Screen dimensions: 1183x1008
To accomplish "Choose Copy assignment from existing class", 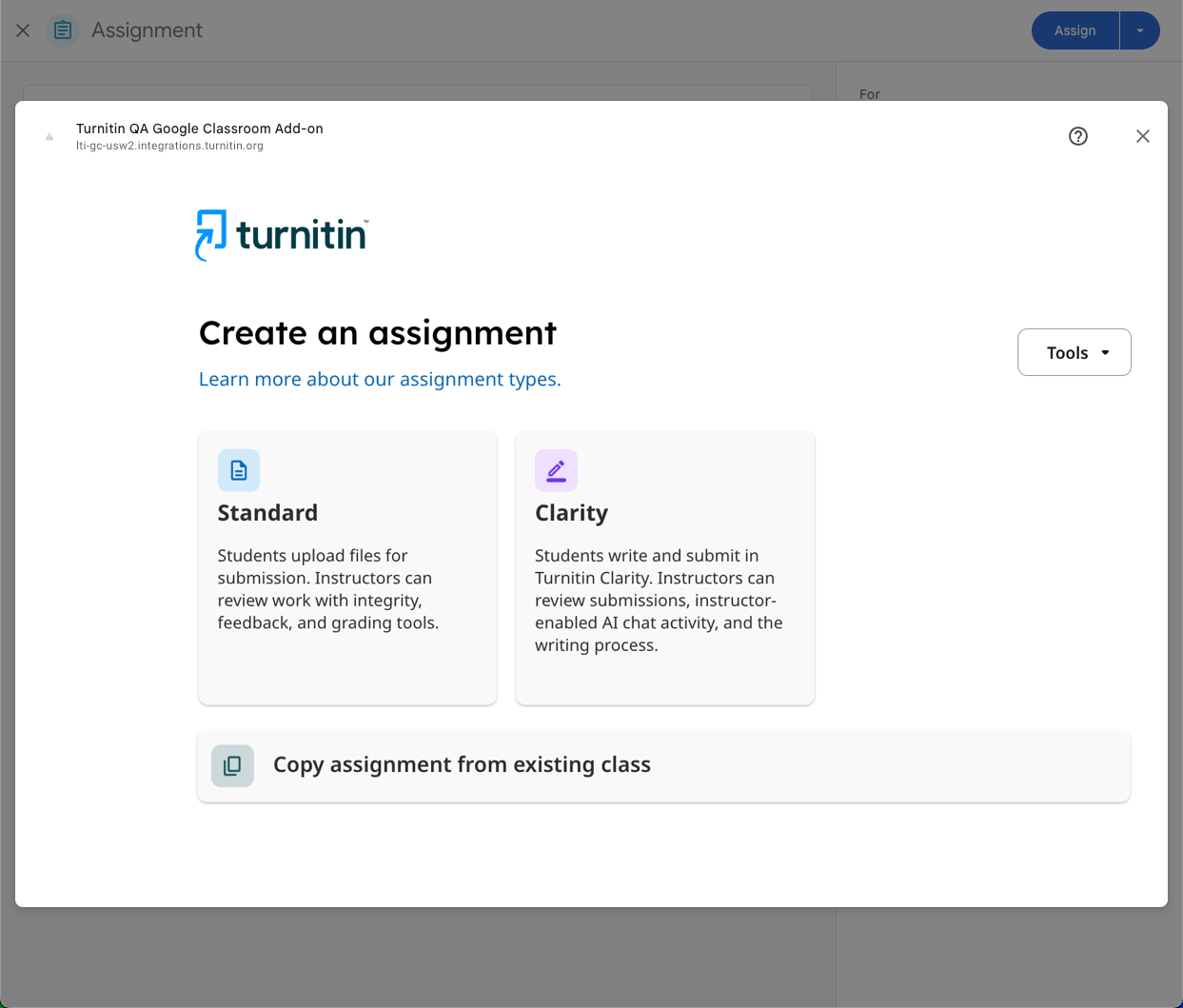I will tap(663, 766).
